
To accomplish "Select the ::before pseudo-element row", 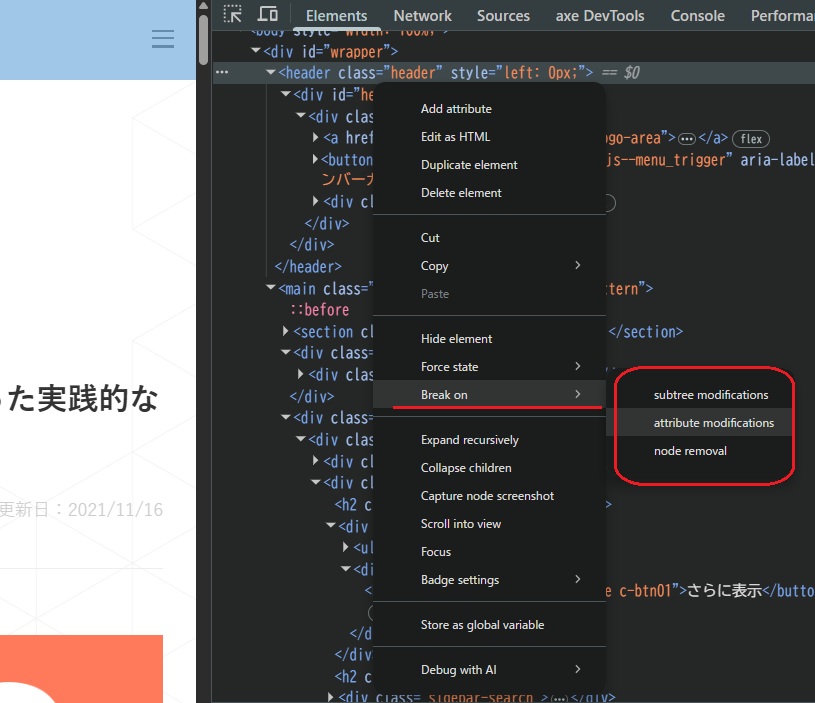I will pos(320,310).
